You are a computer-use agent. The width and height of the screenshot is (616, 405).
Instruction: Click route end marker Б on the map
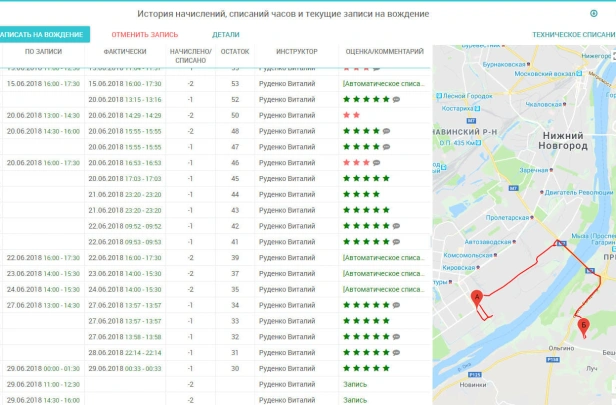pos(584,324)
